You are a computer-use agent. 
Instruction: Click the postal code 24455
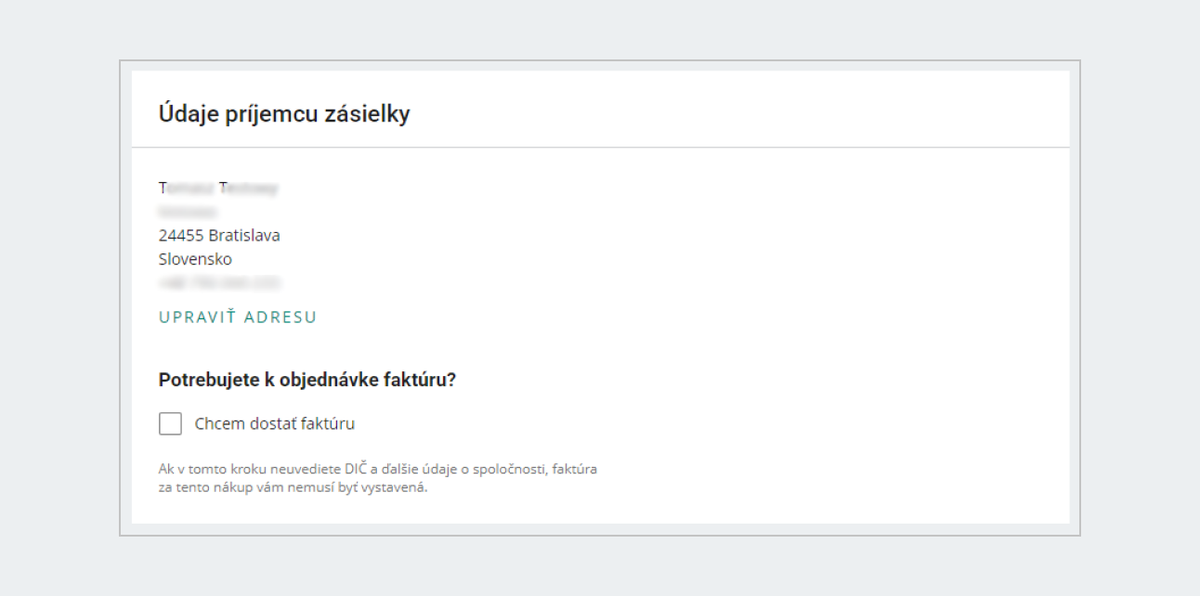(181, 236)
